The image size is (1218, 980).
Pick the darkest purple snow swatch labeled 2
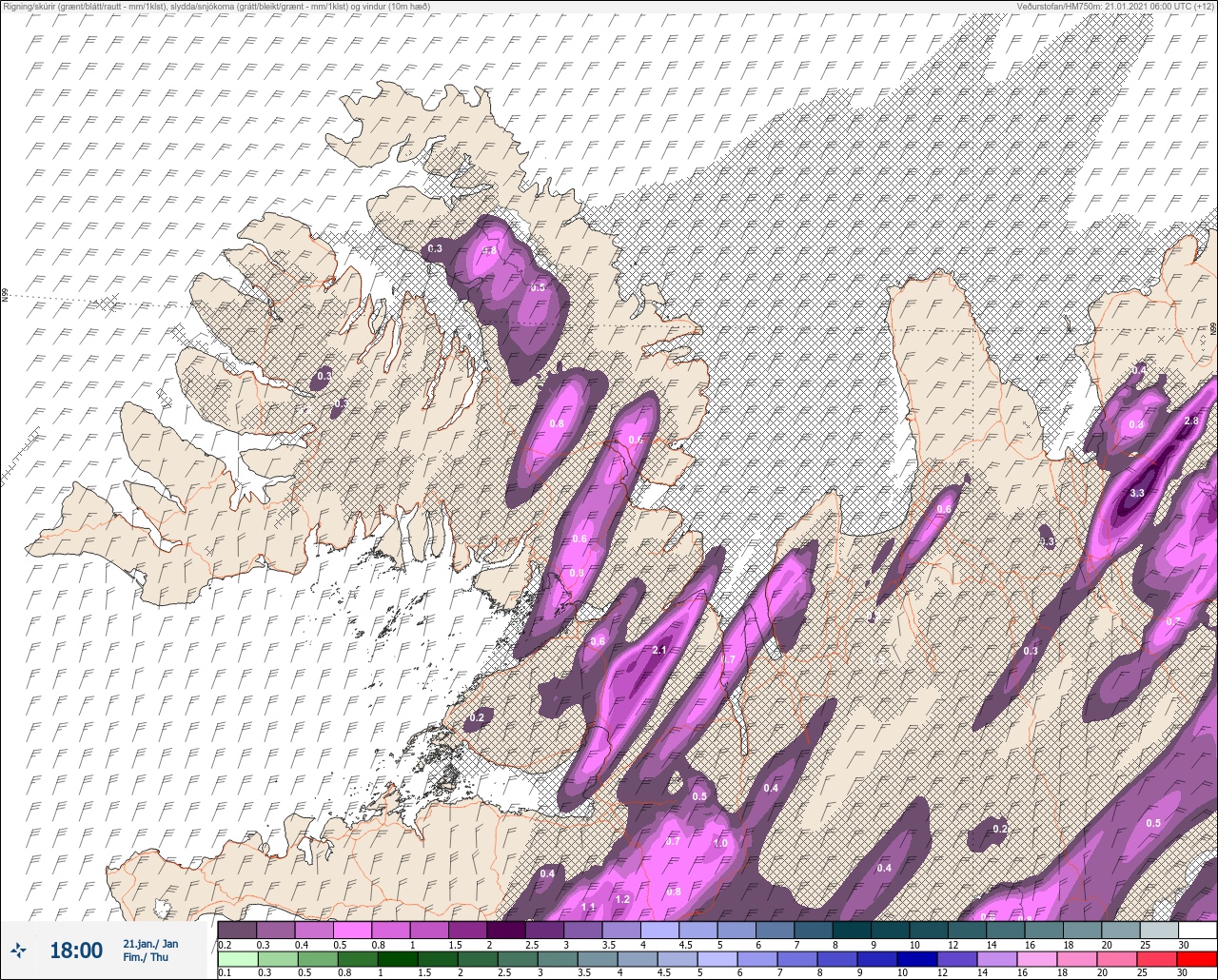click(505, 931)
